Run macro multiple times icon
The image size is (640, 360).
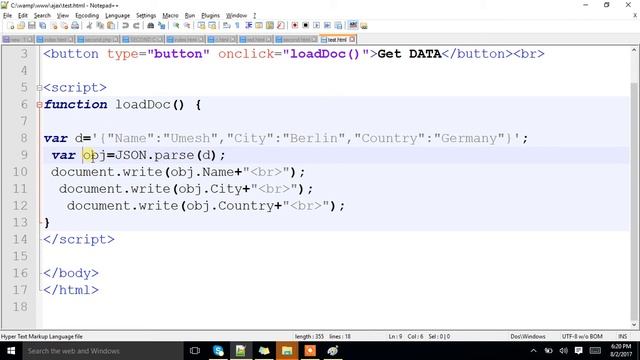pyautogui.click(x=327, y=25)
